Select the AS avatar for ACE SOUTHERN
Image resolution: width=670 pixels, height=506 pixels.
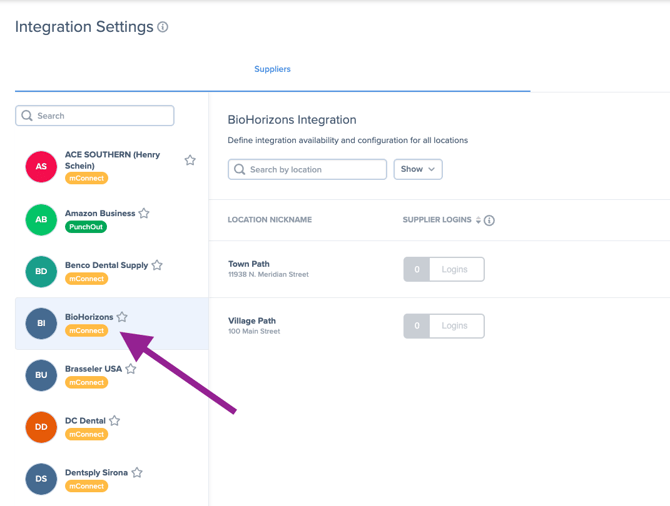click(41, 166)
